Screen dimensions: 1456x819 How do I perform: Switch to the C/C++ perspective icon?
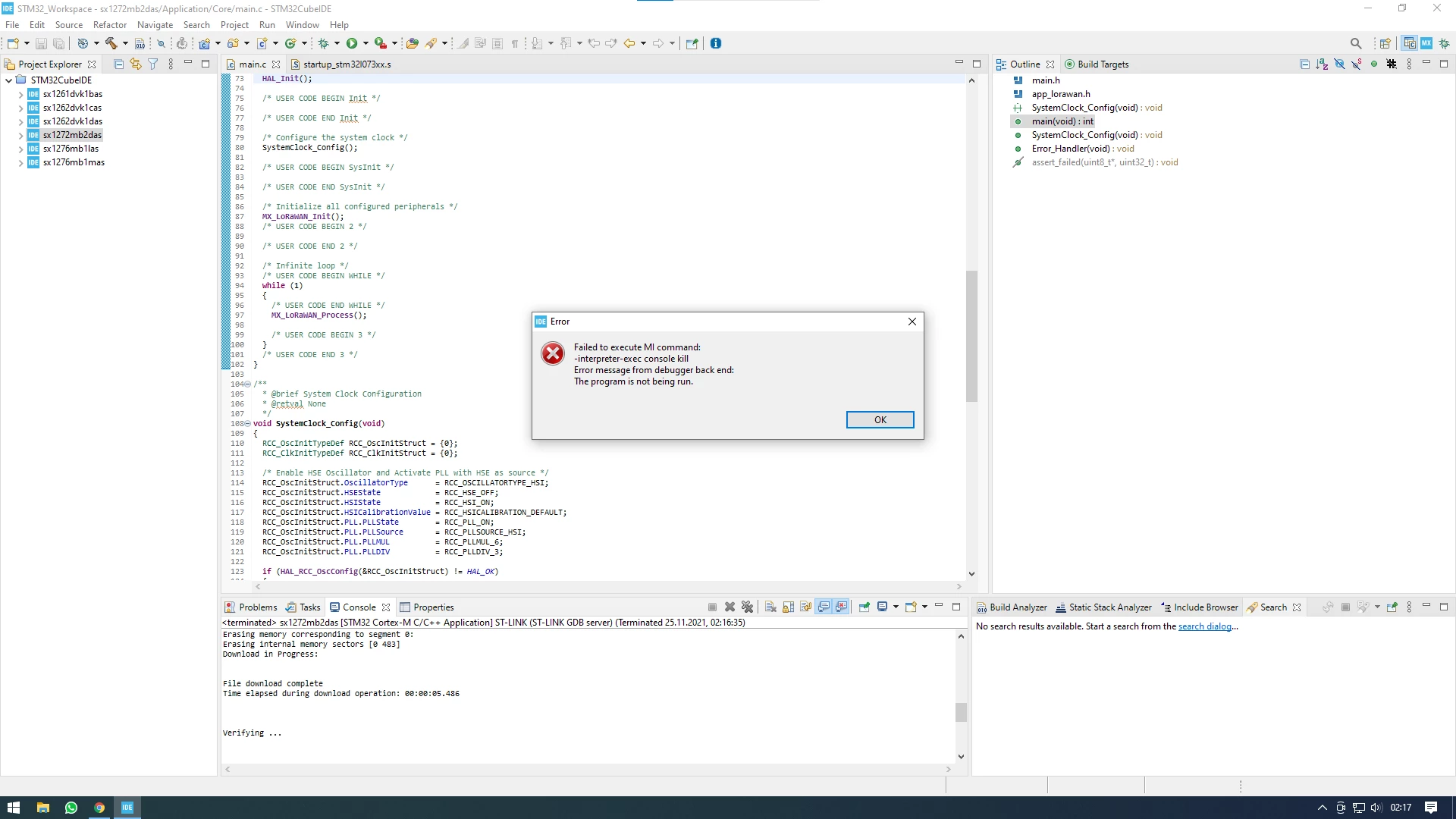(x=1409, y=43)
